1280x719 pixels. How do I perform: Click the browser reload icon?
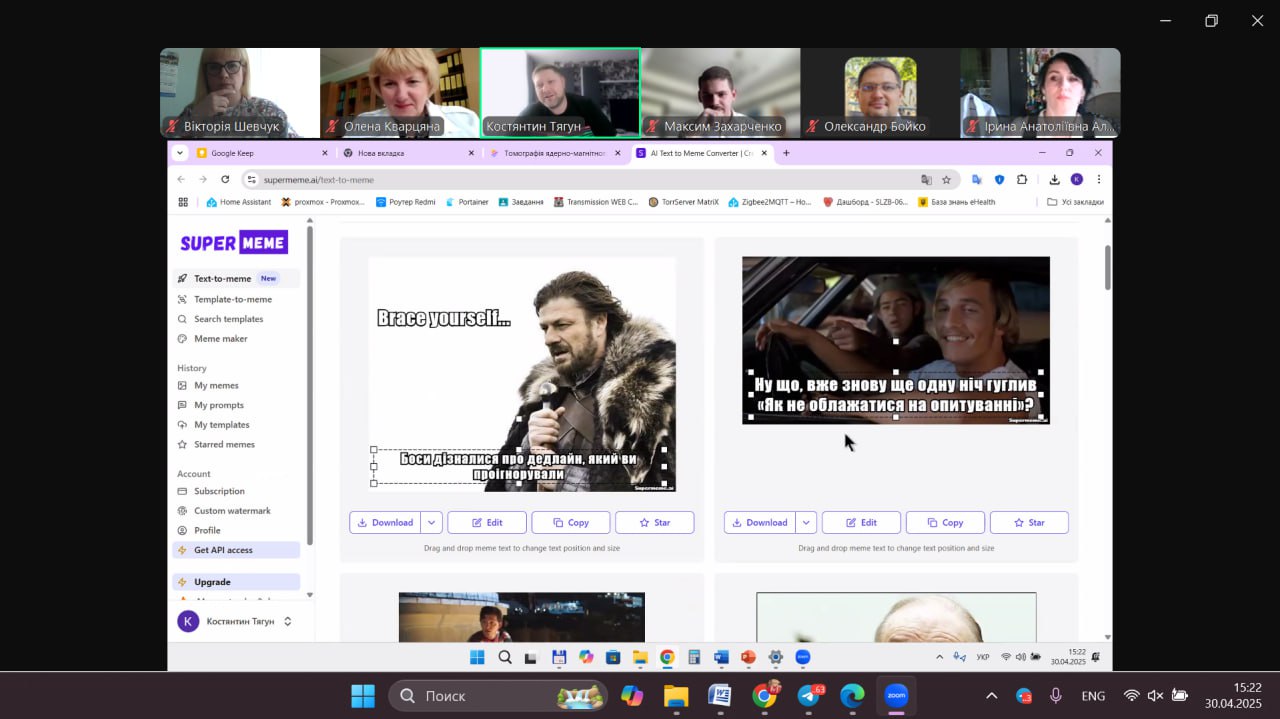click(x=225, y=180)
